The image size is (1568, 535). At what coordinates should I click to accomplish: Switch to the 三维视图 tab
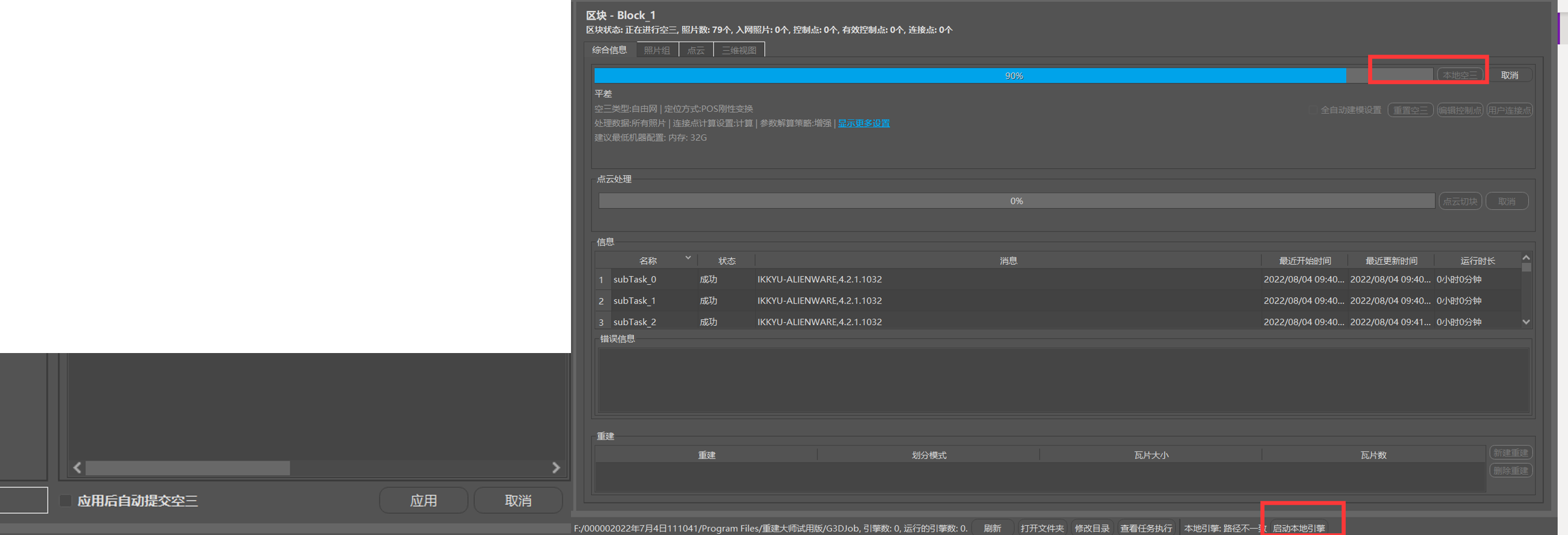pyautogui.click(x=738, y=50)
